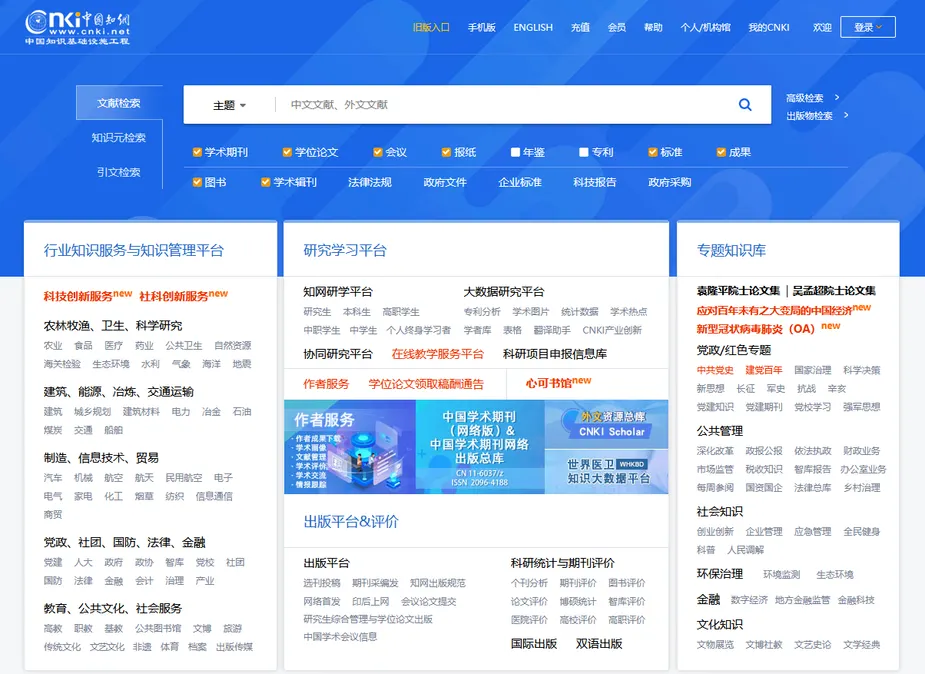Uncheck the 标准 checkbox
This screenshot has width=925, height=674.
652,152
